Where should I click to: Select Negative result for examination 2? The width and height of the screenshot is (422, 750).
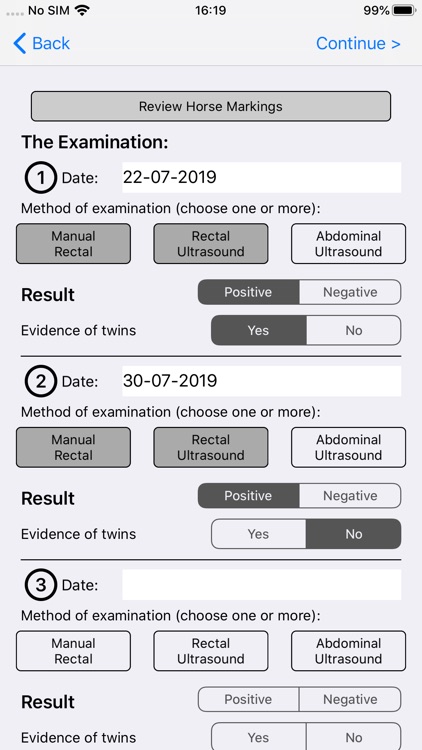350,496
